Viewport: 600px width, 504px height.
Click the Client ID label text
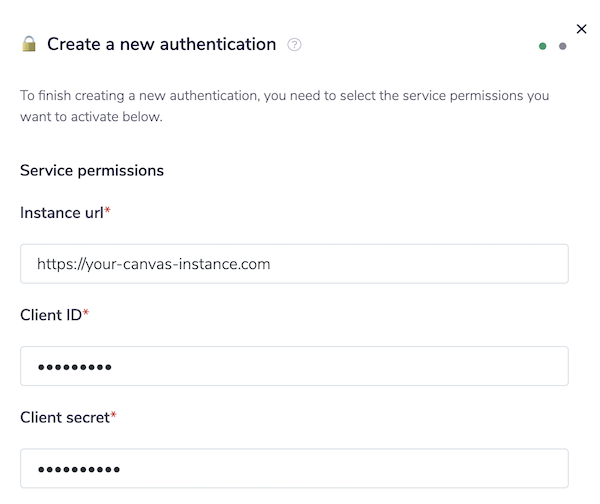[x=51, y=315]
